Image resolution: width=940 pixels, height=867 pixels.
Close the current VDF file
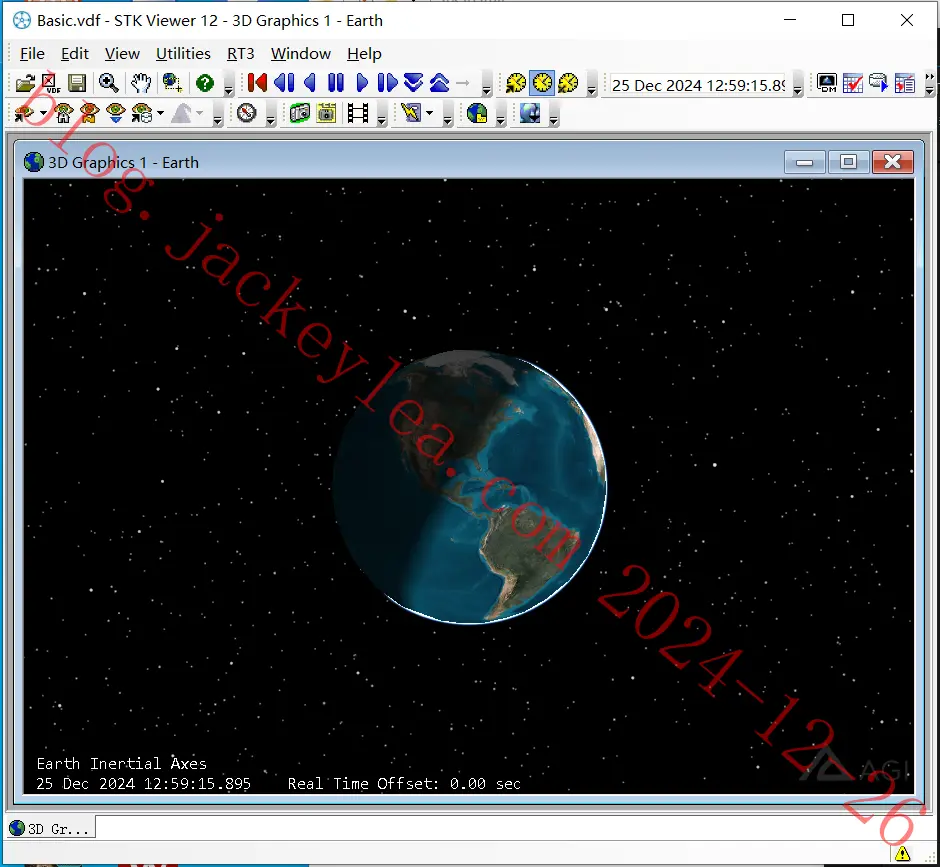[50, 83]
